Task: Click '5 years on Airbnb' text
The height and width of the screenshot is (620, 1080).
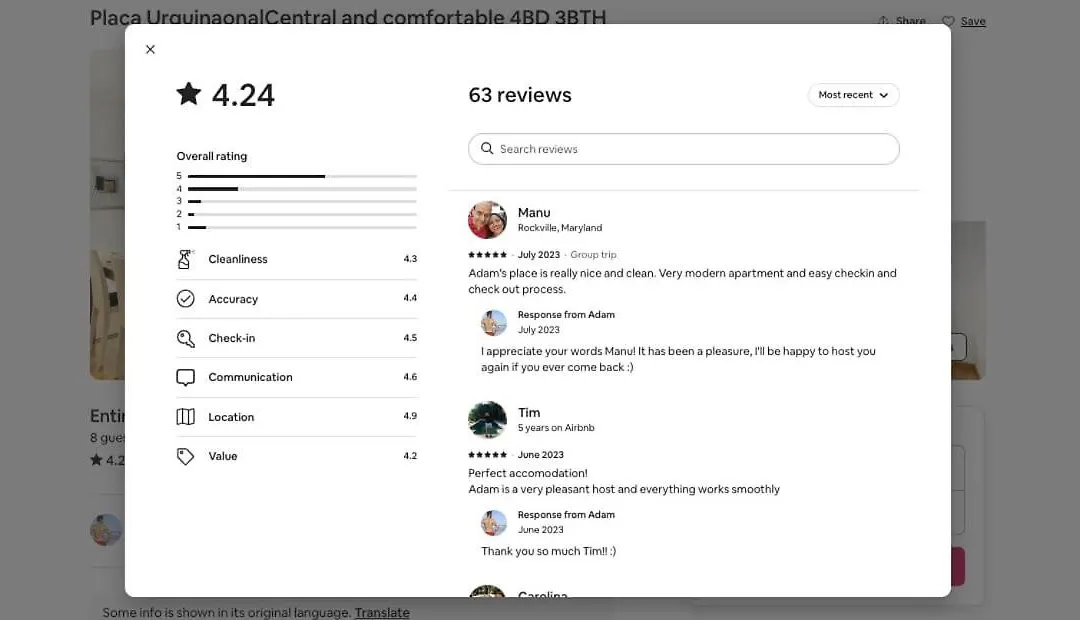Action: pyautogui.click(x=556, y=428)
